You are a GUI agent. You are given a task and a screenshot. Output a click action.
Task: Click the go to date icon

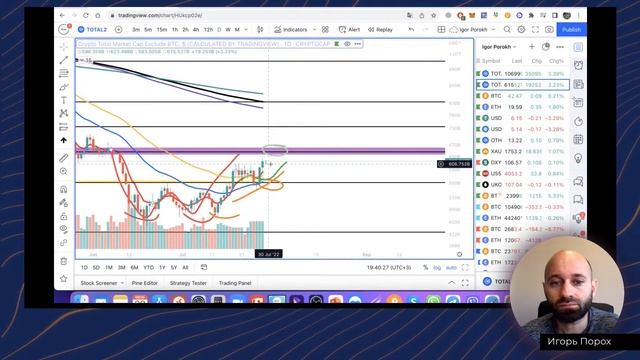coord(204,267)
